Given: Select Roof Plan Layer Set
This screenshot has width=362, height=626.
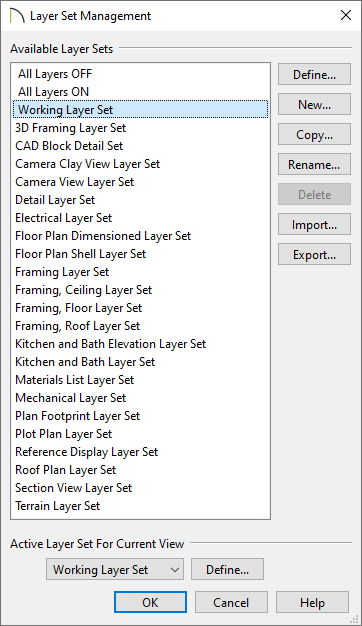Looking at the screenshot, I should tap(140, 470).
